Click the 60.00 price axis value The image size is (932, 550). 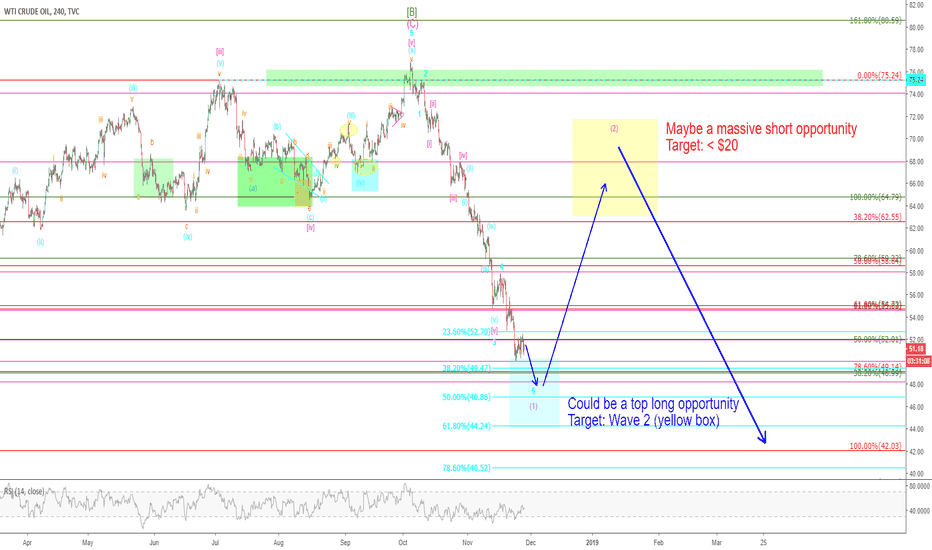click(916, 251)
